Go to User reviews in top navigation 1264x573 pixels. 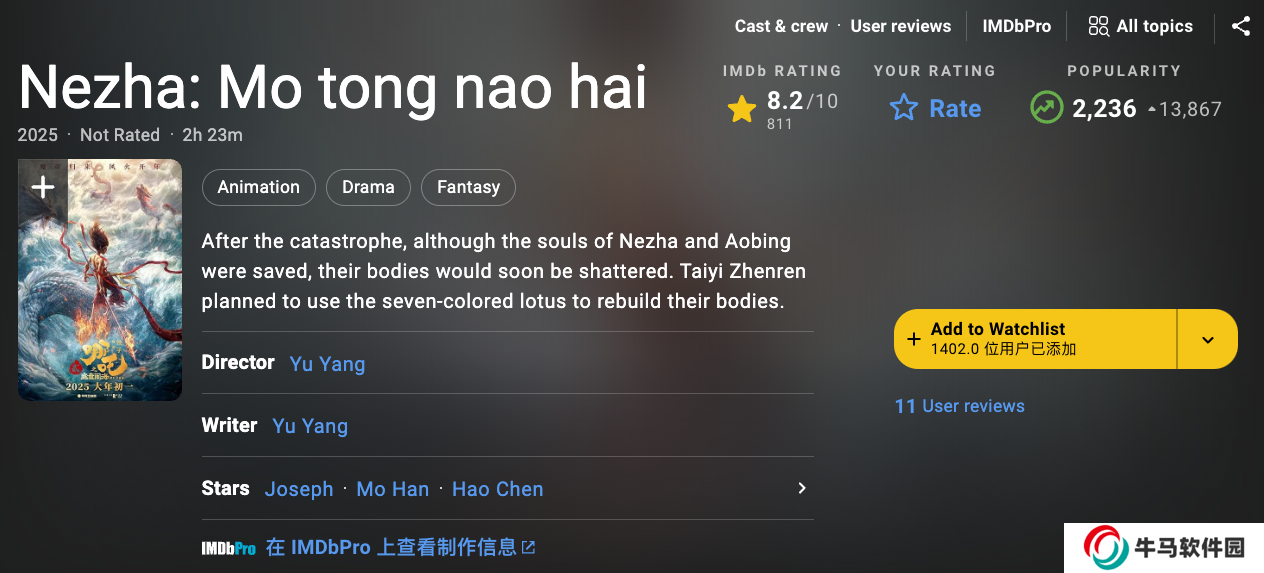click(900, 26)
